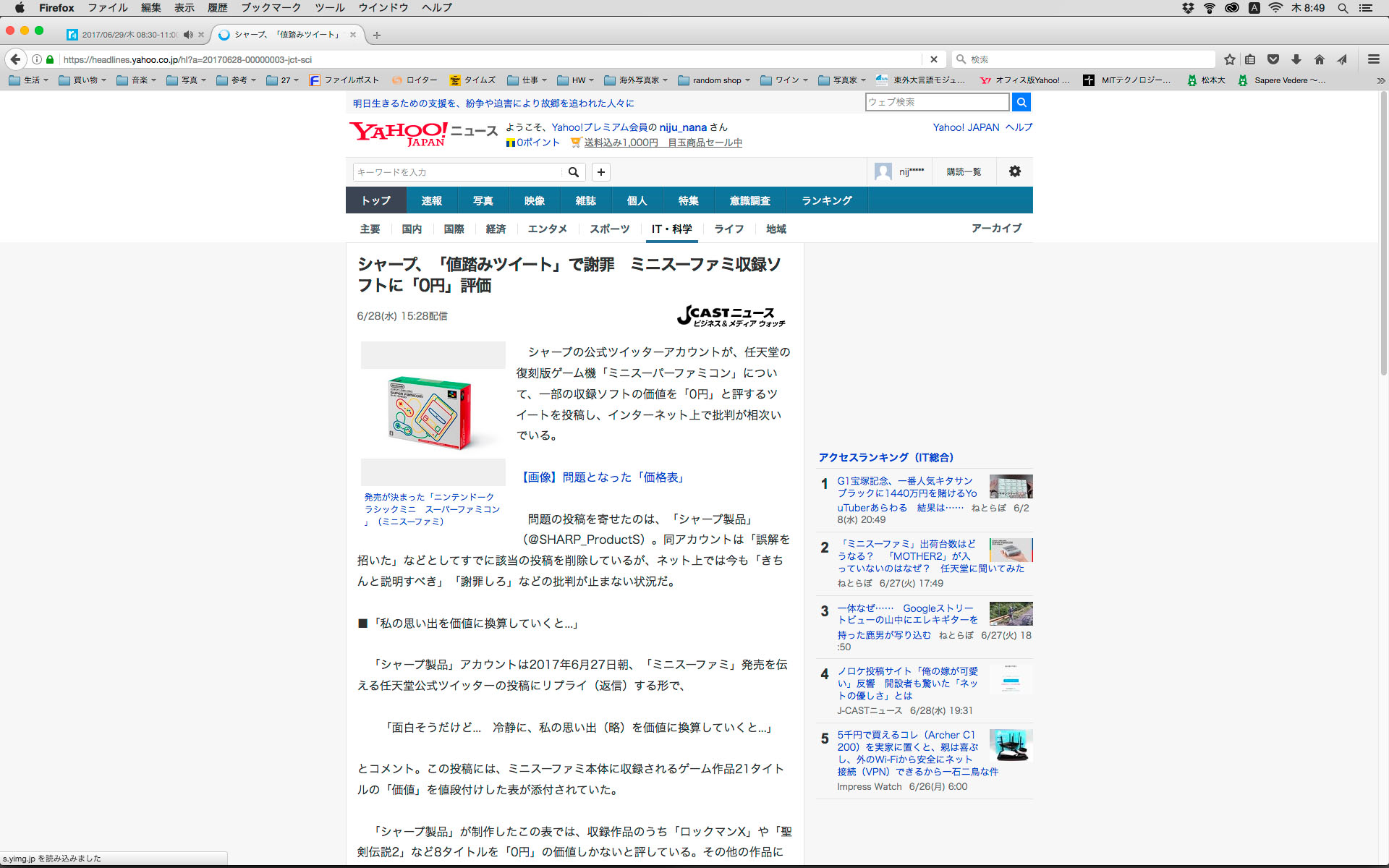Click the blue web search magnifier button
This screenshot has width=1389, height=868.
1021,102
